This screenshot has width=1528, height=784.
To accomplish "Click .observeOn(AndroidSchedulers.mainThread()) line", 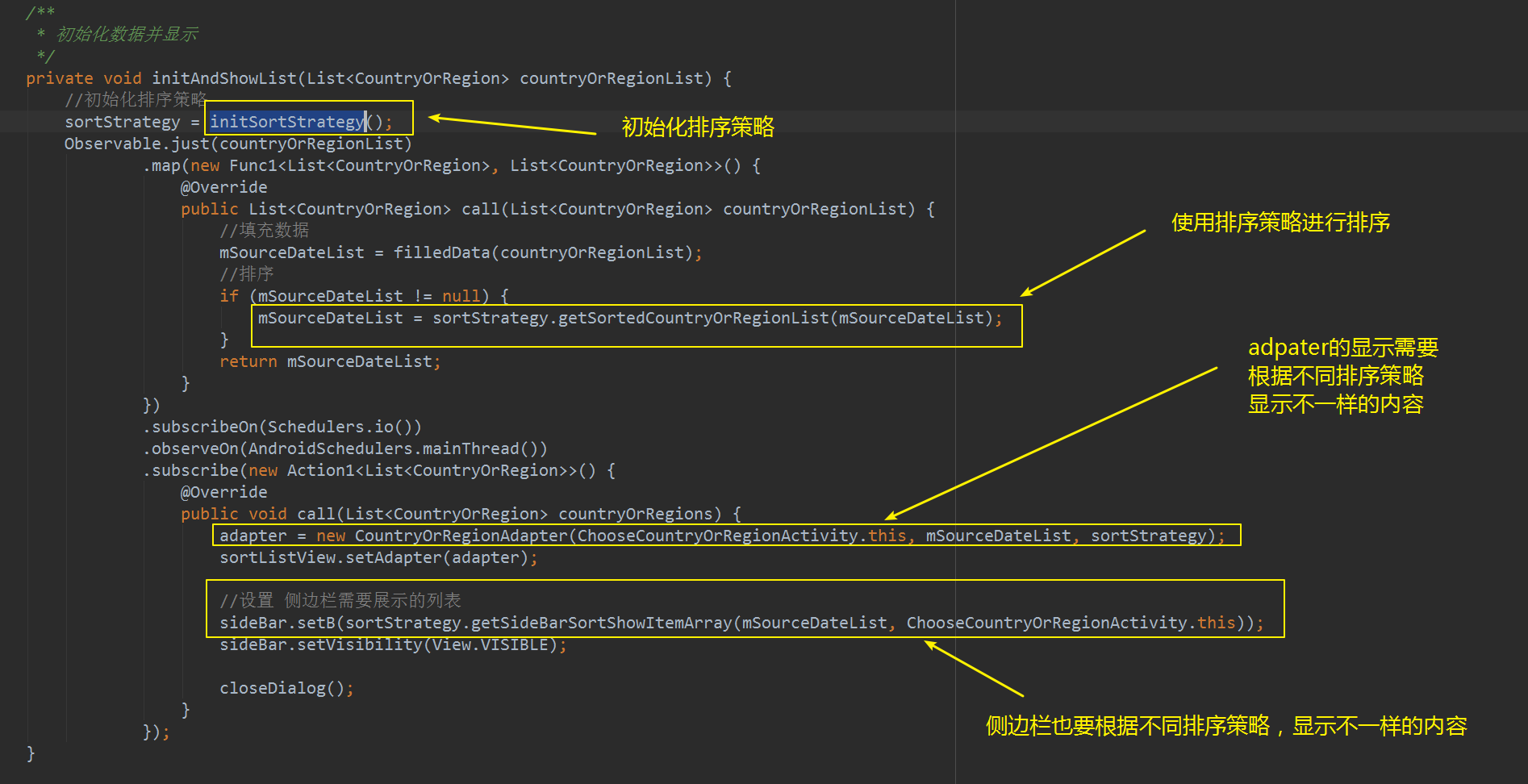I will 345,448.
